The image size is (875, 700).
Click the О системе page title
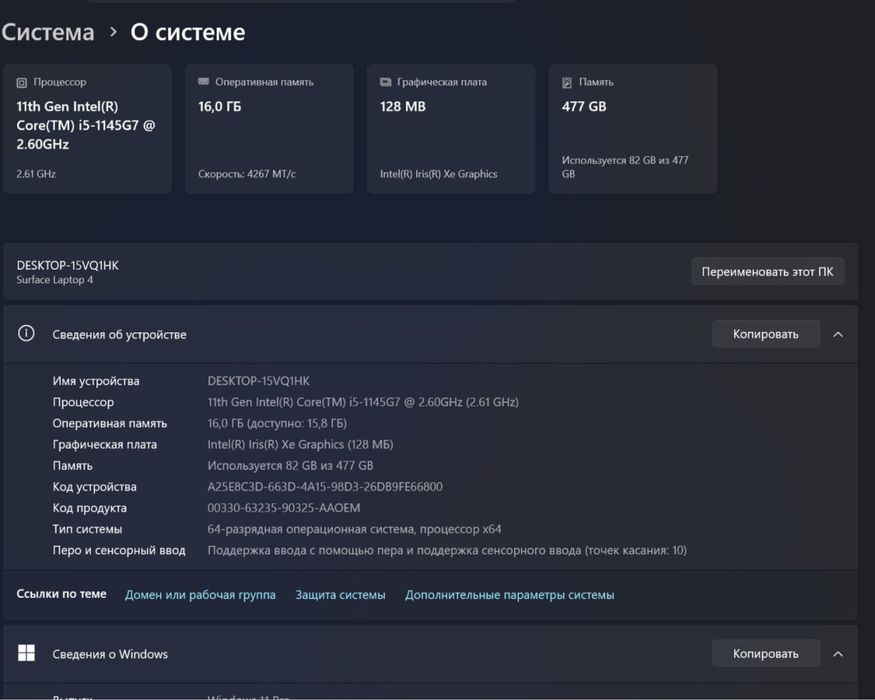(x=188, y=32)
